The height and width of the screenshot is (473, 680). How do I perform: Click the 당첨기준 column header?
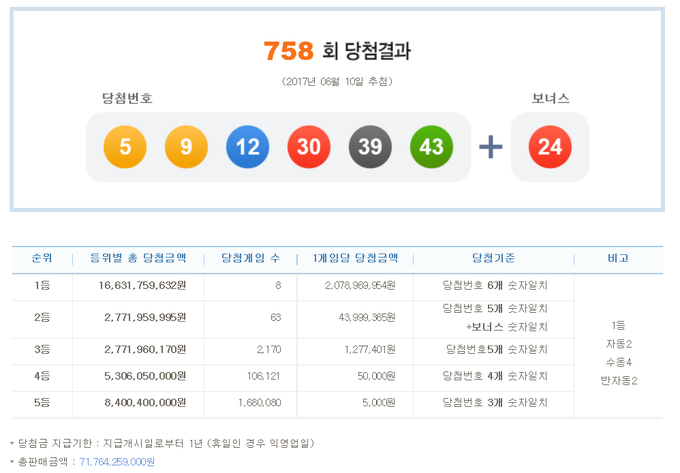click(493, 258)
